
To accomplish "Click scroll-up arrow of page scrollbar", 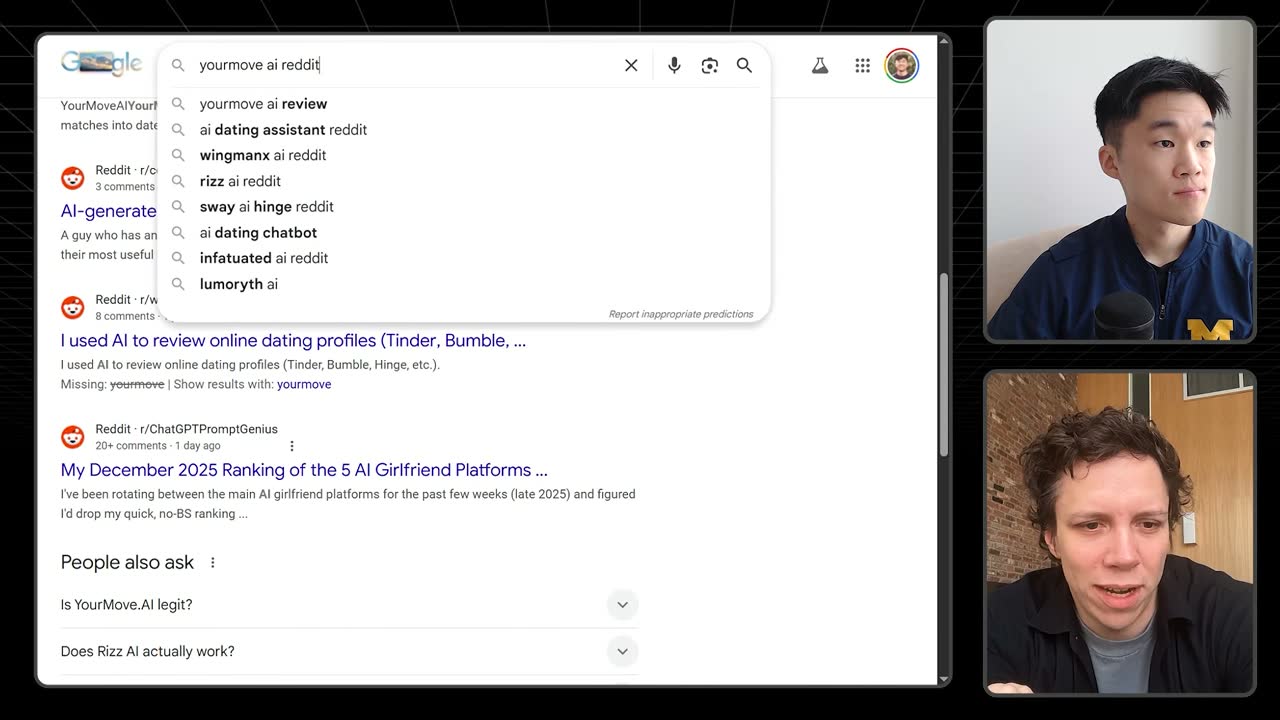I will [941, 42].
